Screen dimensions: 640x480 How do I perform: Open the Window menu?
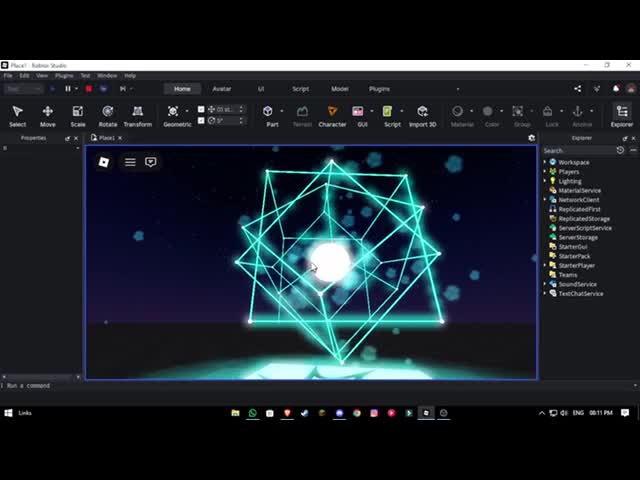[107, 76]
